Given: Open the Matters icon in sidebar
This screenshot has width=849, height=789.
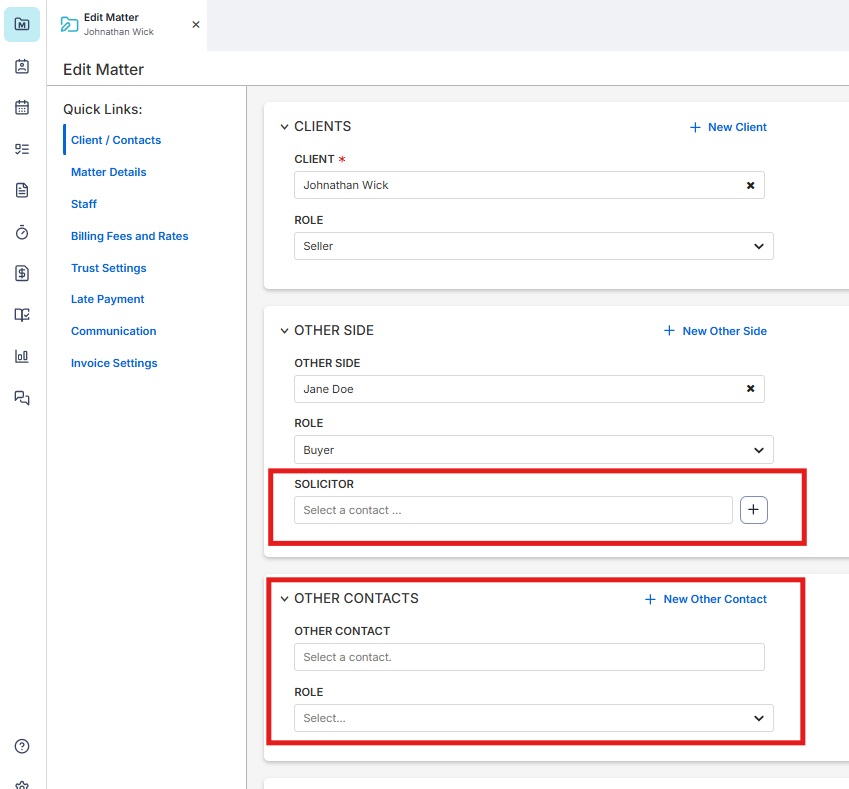Looking at the screenshot, I should (x=22, y=24).
